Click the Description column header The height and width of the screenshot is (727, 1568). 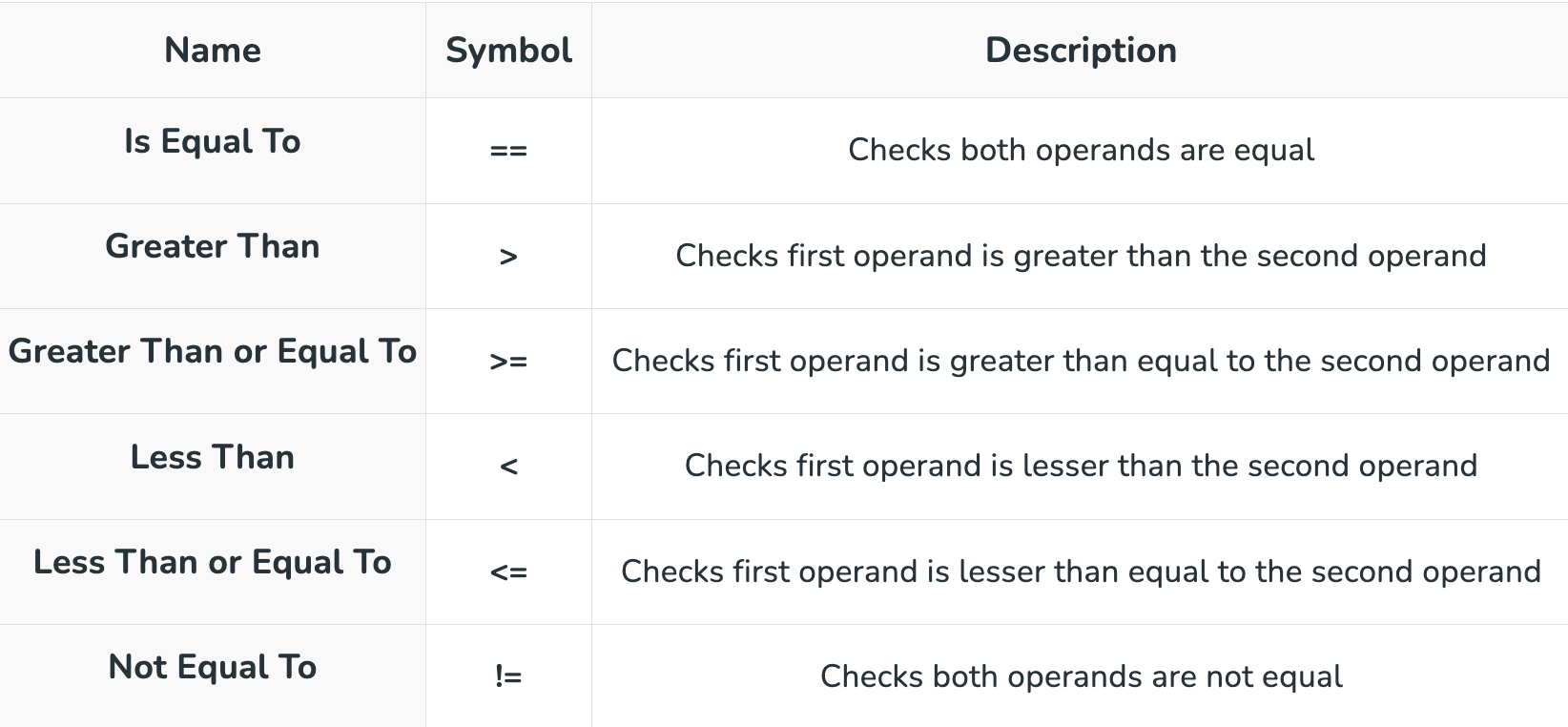[x=1081, y=51]
